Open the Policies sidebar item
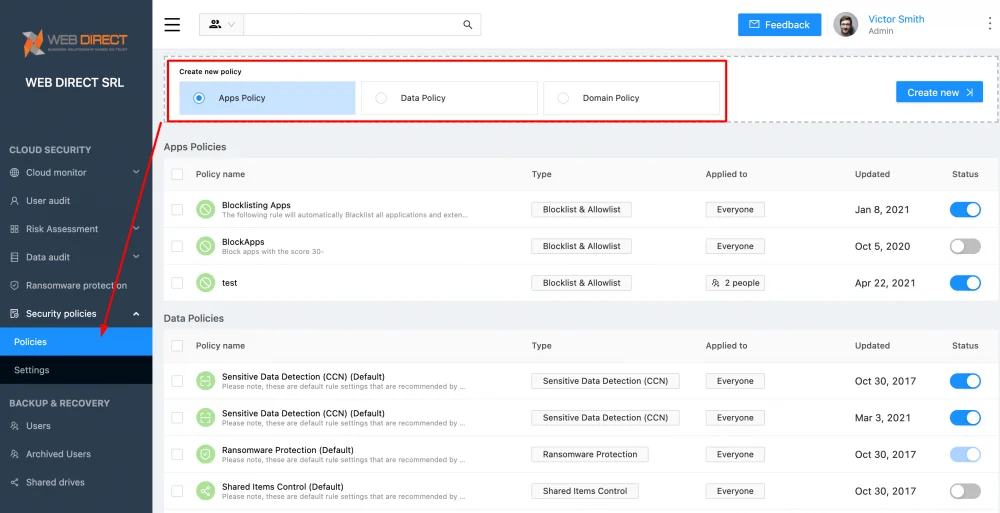1000x513 pixels. point(76,341)
